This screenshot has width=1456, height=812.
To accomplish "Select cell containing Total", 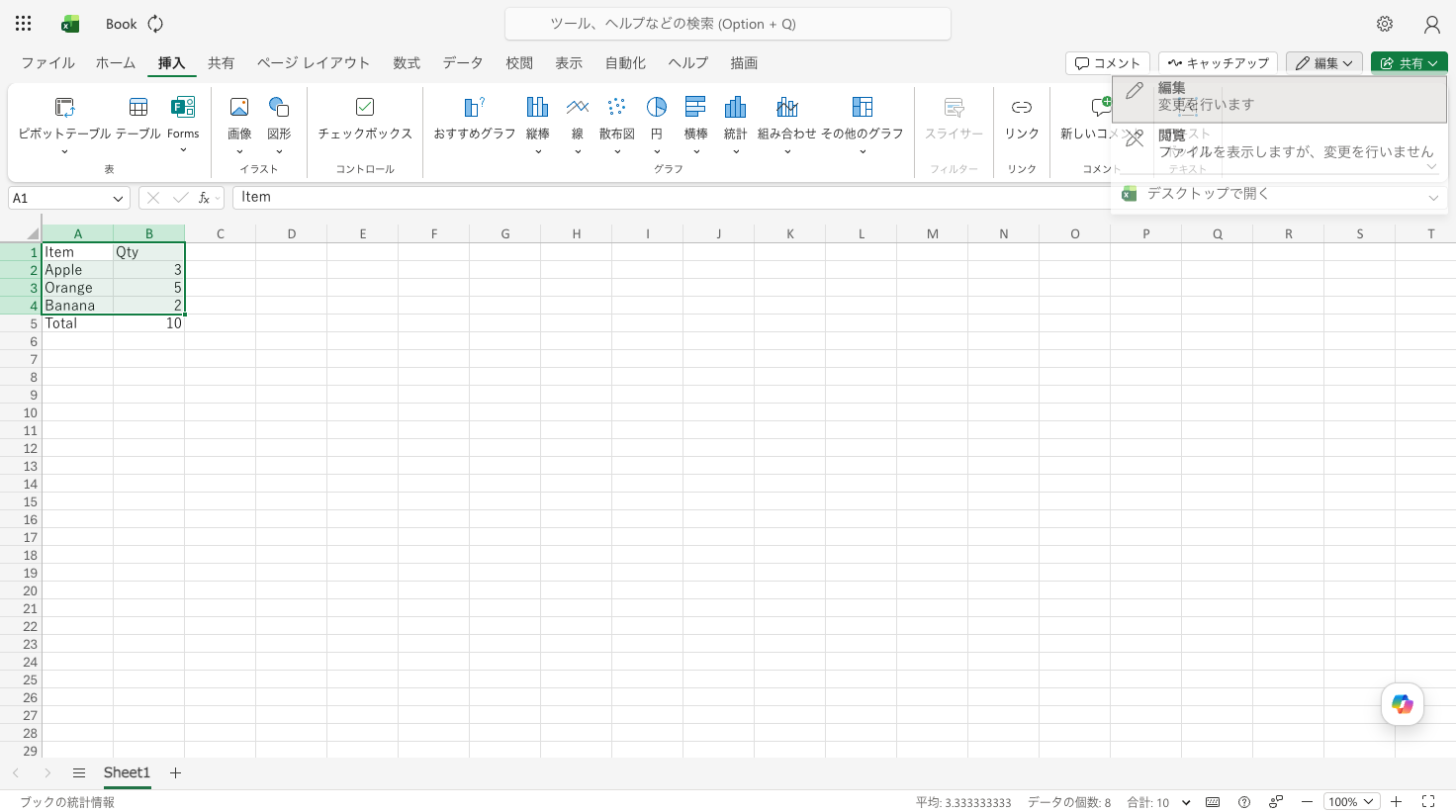I will pos(78,323).
